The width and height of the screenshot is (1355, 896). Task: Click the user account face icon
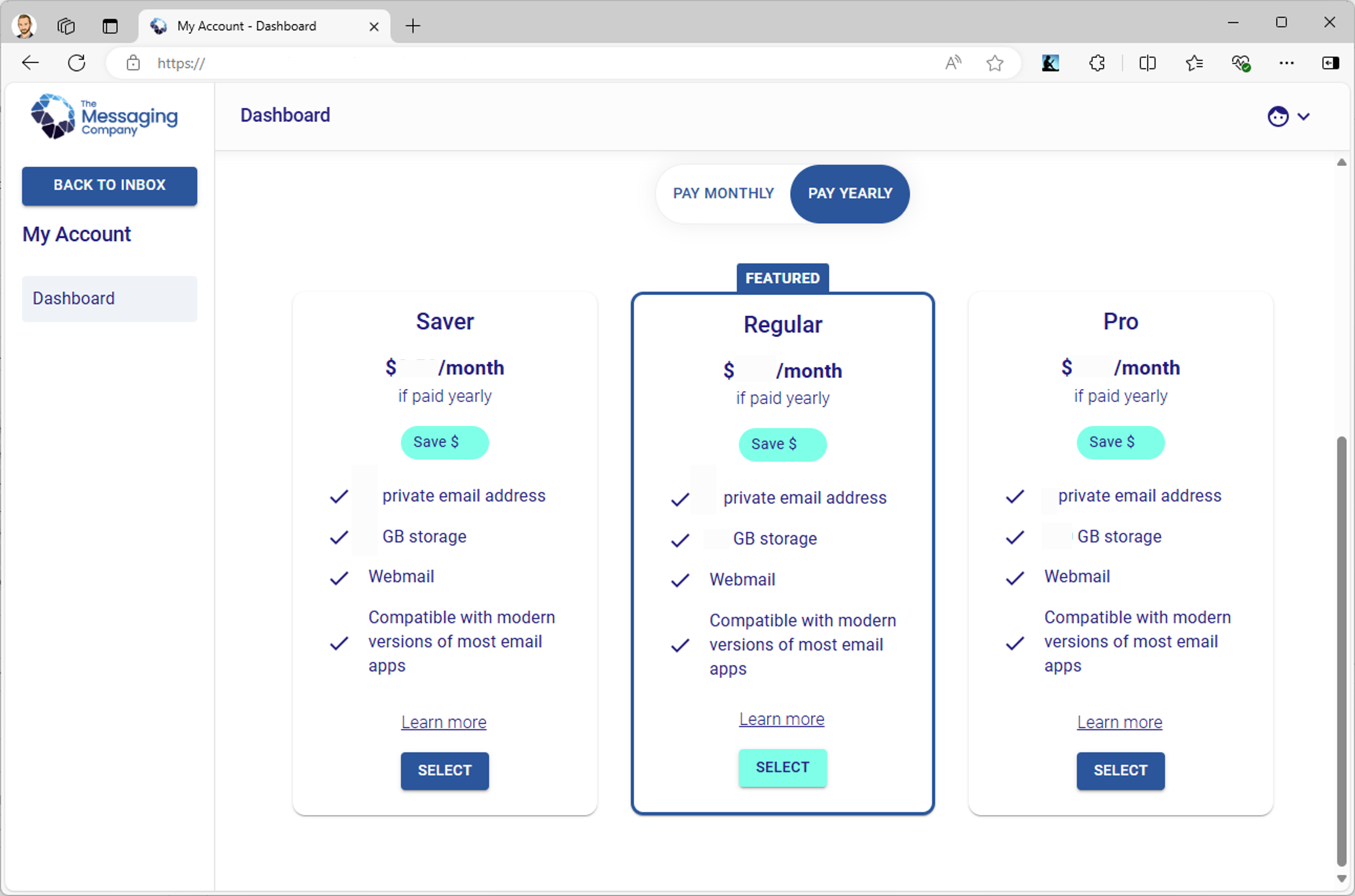tap(1279, 117)
